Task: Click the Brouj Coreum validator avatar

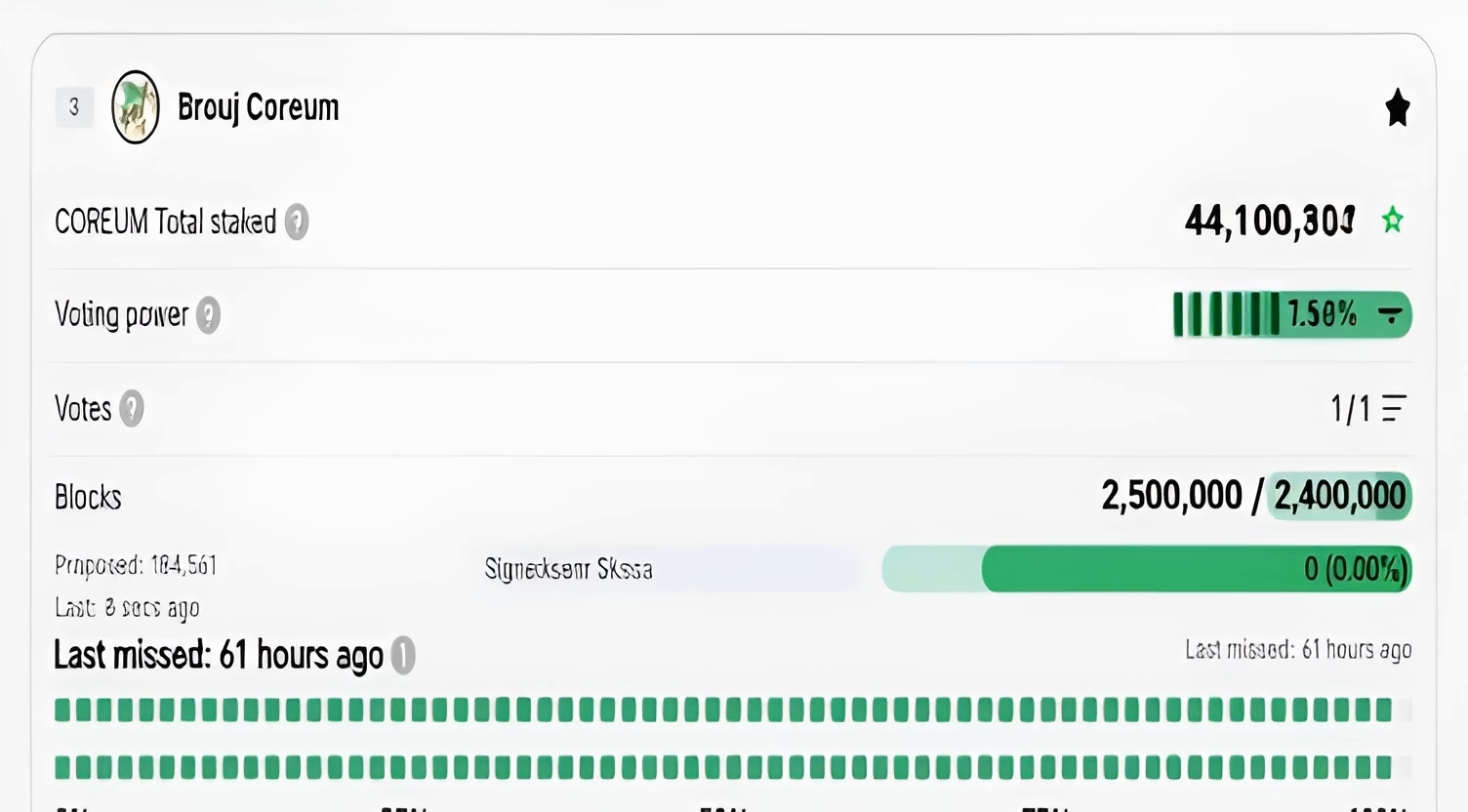Action: pyautogui.click(x=136, y=107)
